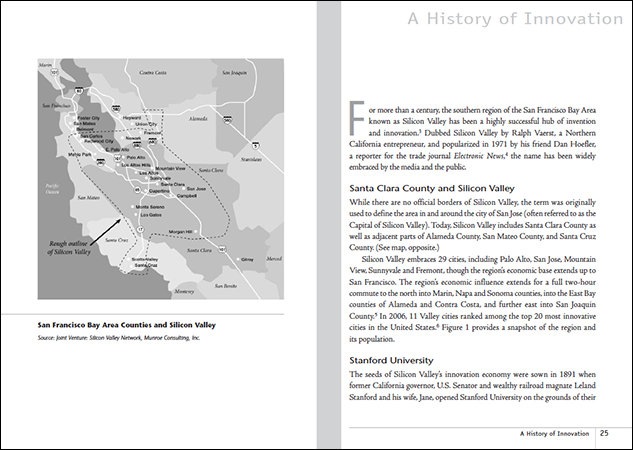The height and width of the screenshot is (450, 633).
Task: Click the 'Stanislaus' county label on the map
Action: click(x=251, y=160)
